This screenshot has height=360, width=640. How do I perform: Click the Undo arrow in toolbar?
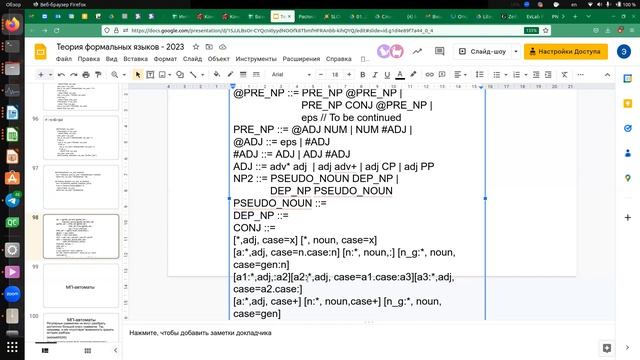point(61,75)
